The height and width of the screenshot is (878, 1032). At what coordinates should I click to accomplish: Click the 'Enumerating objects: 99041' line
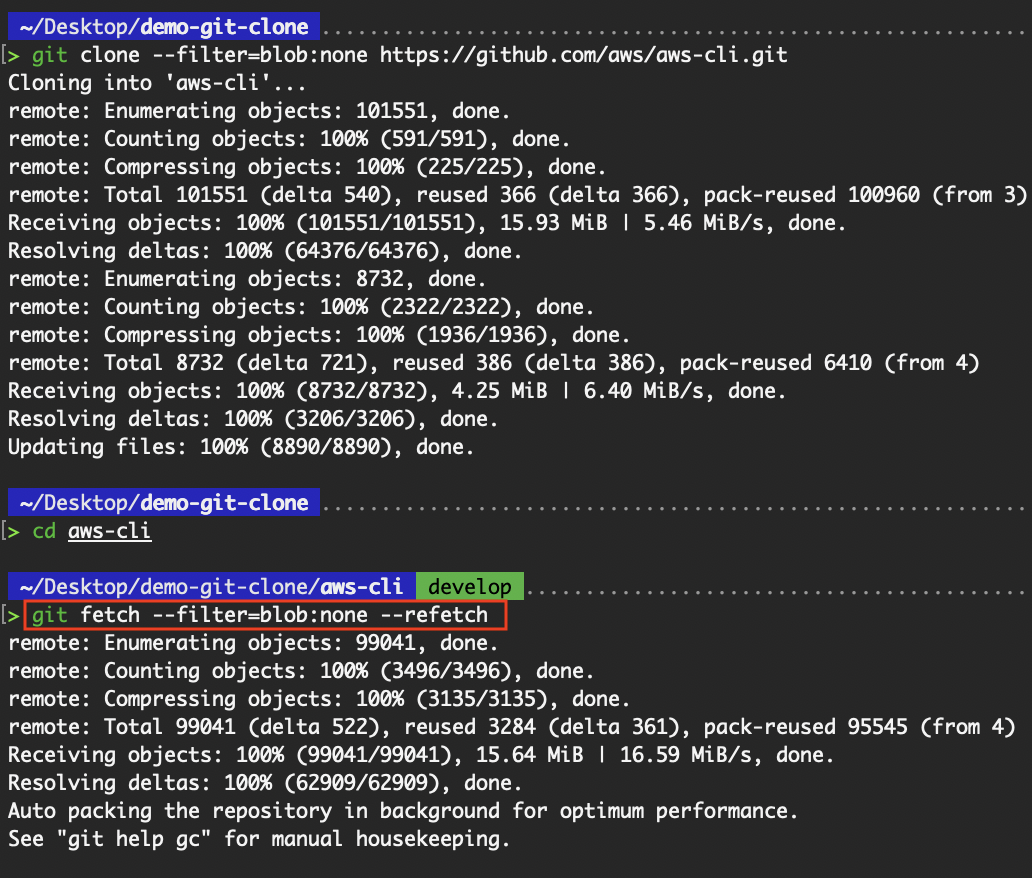tap(253, 642)
